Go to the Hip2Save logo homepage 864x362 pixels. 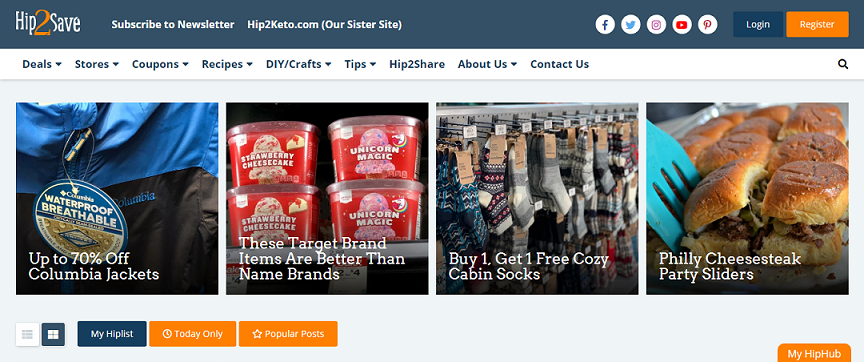pyautogui.click(x=48, y=24)
